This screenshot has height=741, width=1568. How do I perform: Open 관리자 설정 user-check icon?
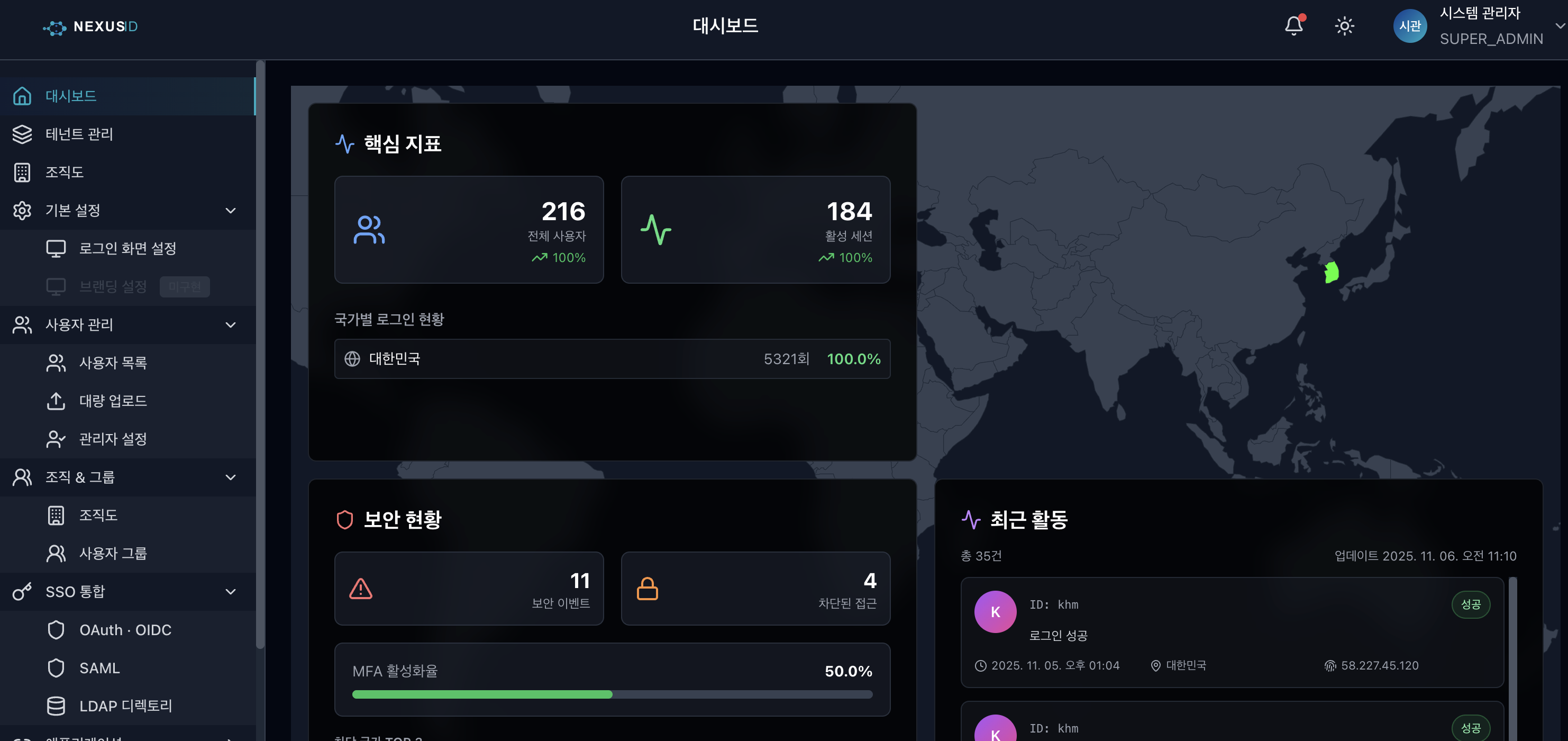click(56, 439)
